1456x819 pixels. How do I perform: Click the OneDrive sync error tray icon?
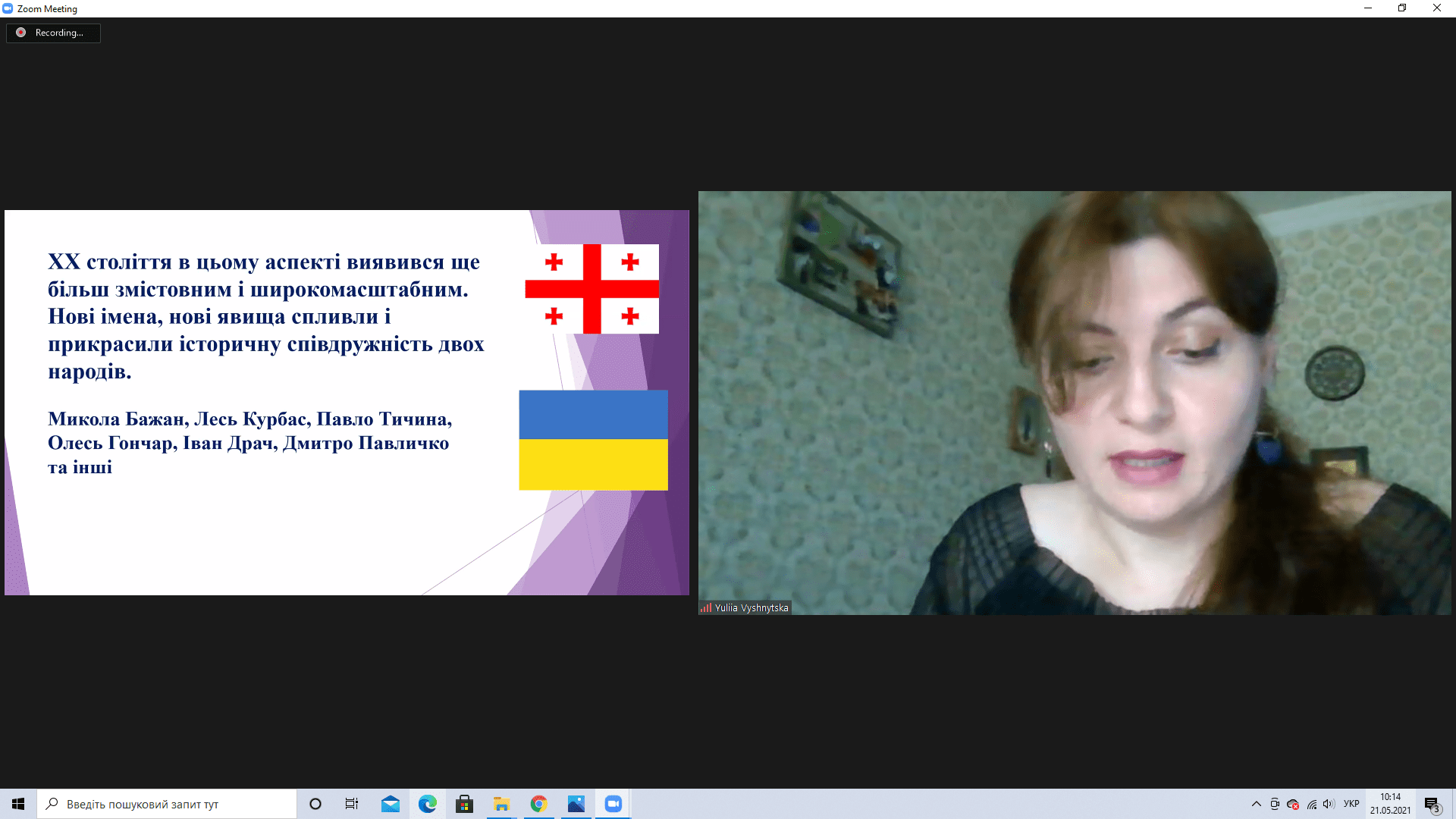[1293, 804]
